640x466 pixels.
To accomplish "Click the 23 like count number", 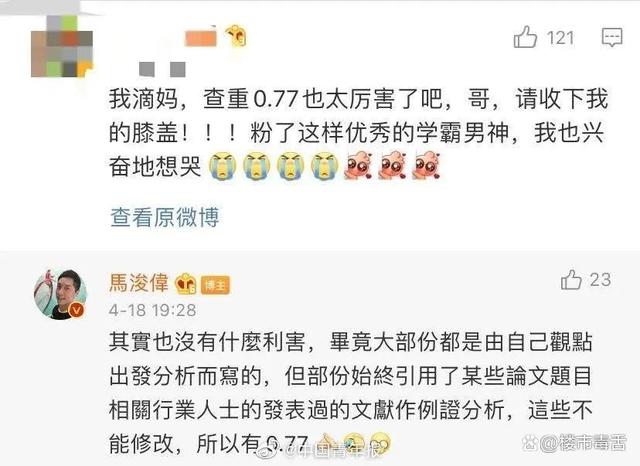I will pyautogui.click(x=600, y=280).
